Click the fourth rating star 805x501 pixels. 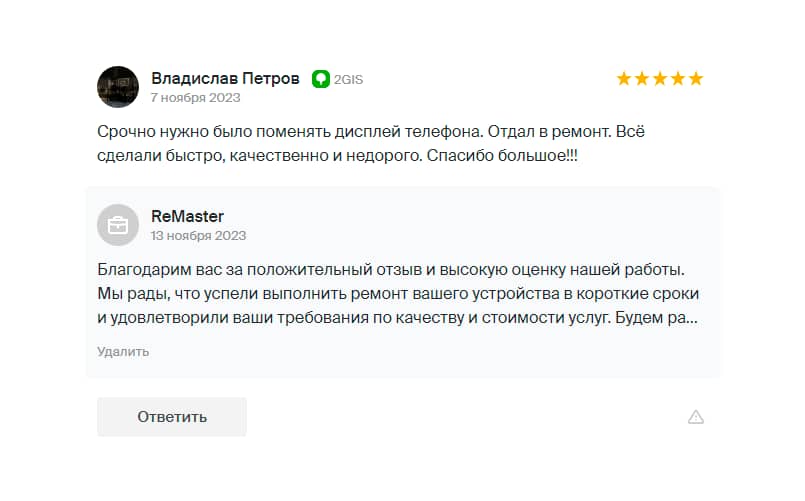tap(678, 78)
